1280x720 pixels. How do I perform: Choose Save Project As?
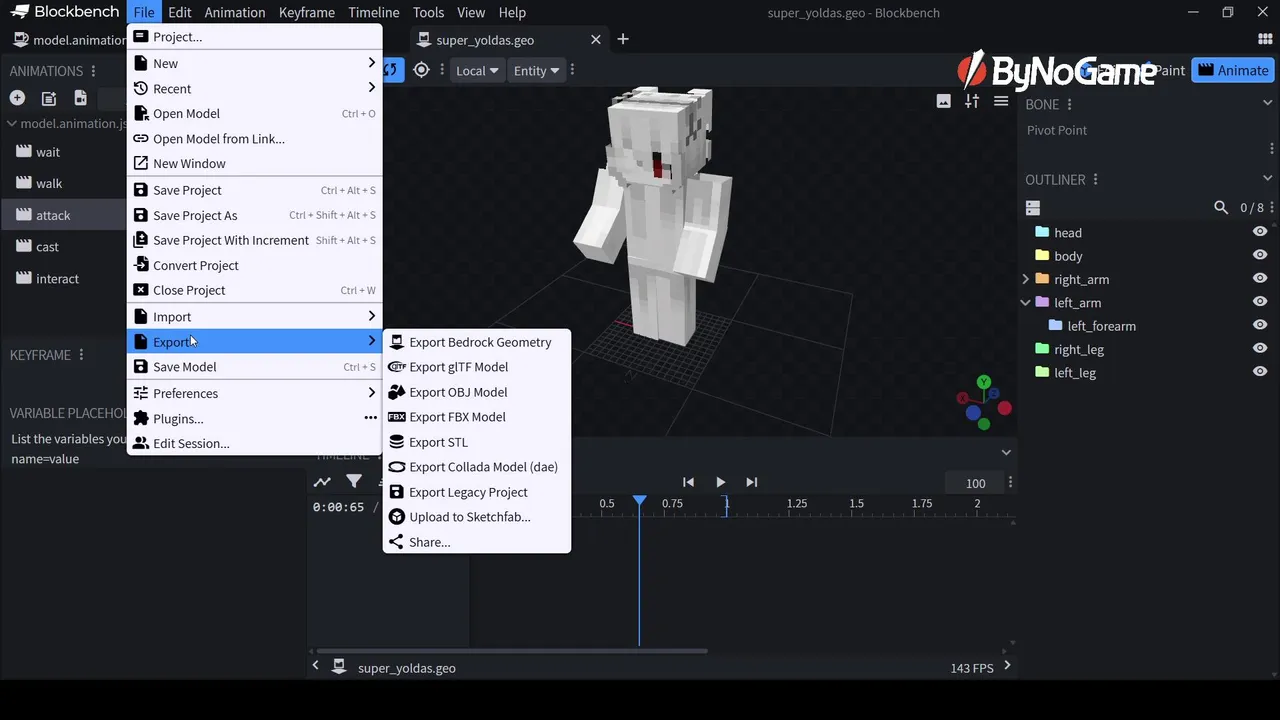point(255,215)
